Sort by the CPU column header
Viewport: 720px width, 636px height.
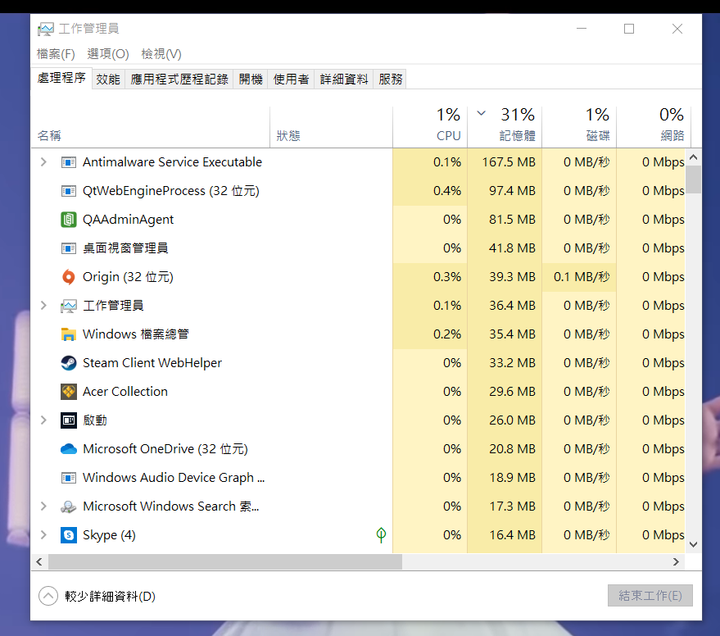tap(430, 127)
